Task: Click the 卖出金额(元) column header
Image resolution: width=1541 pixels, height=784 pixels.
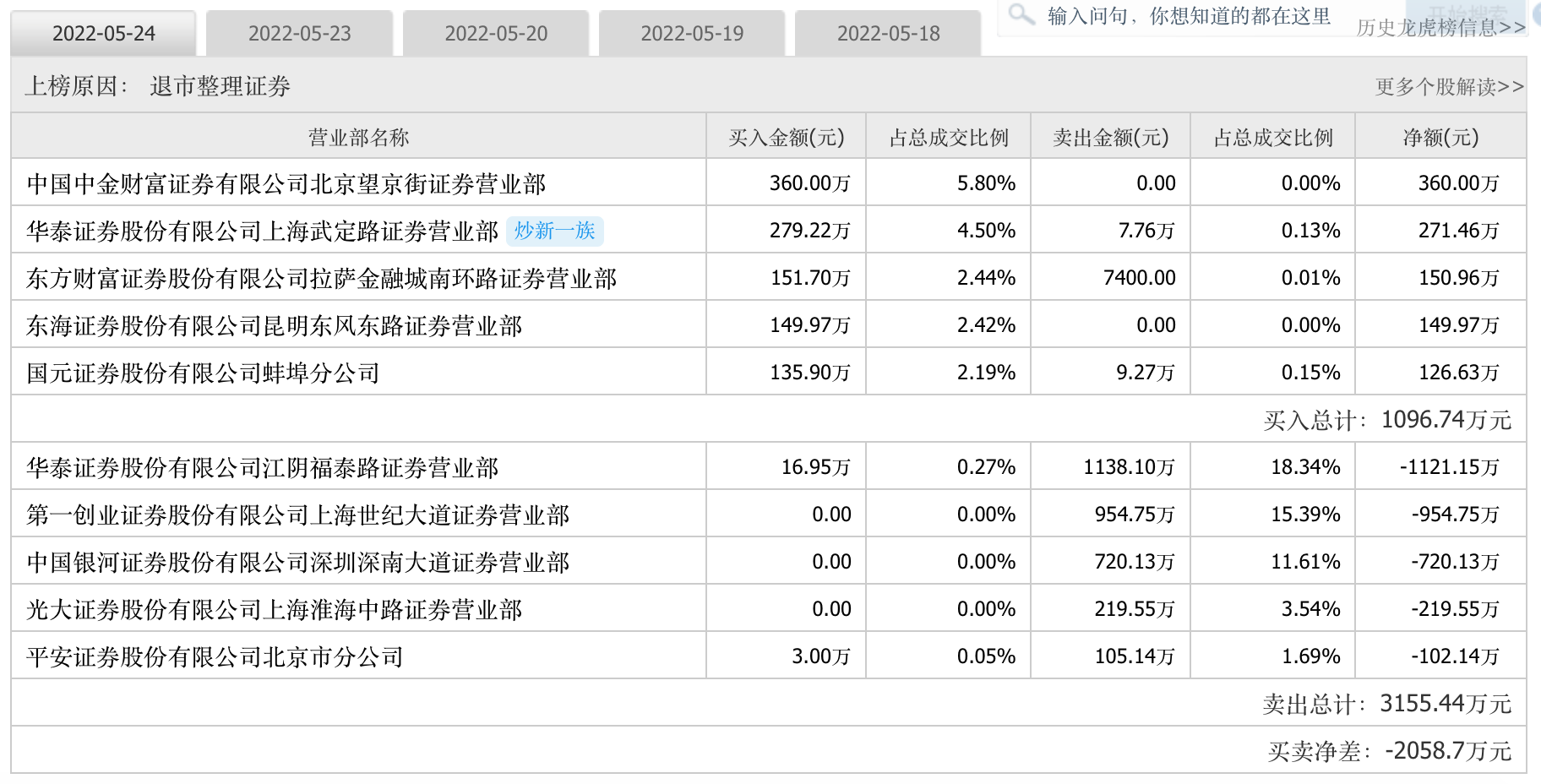Action: coord(1111,137)
